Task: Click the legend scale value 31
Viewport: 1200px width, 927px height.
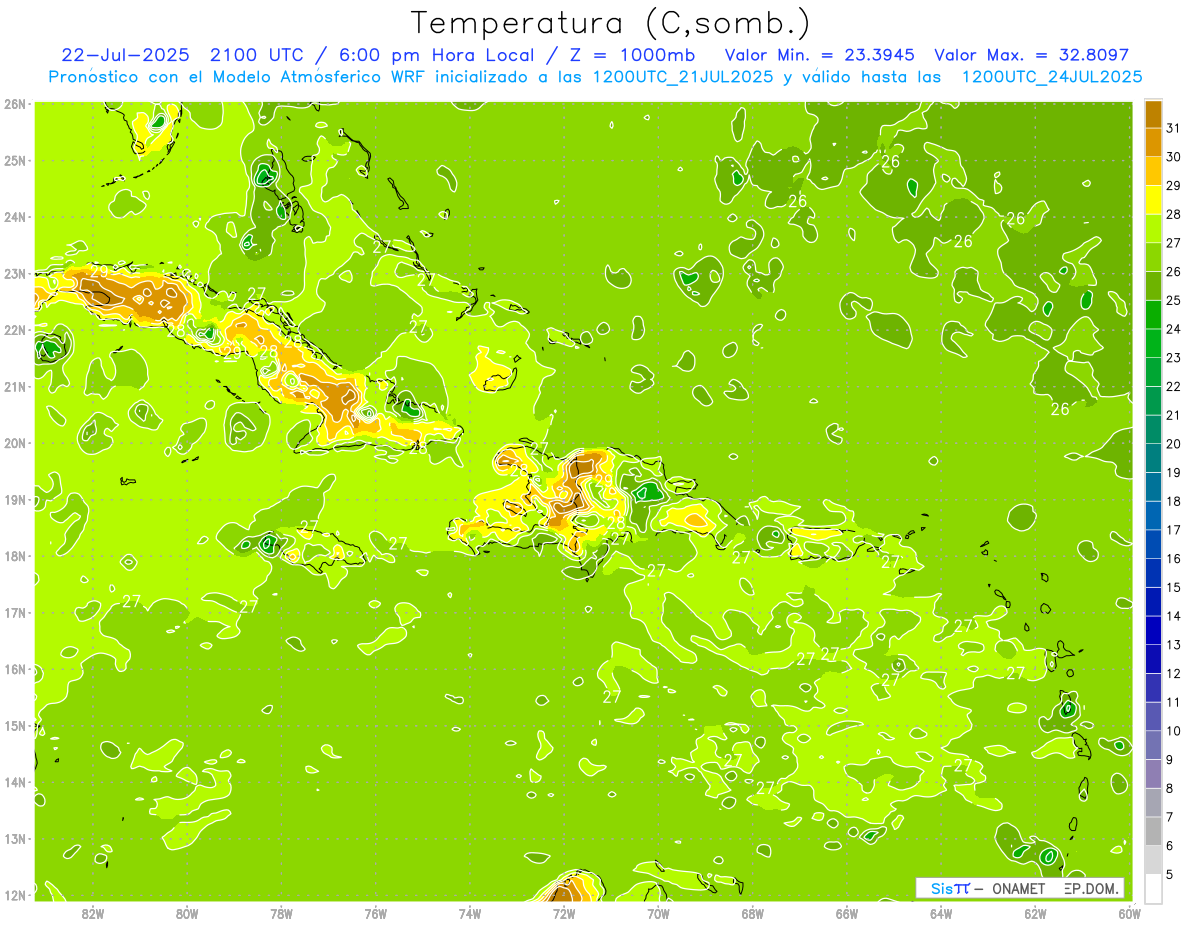Action: click(1173, 127)
